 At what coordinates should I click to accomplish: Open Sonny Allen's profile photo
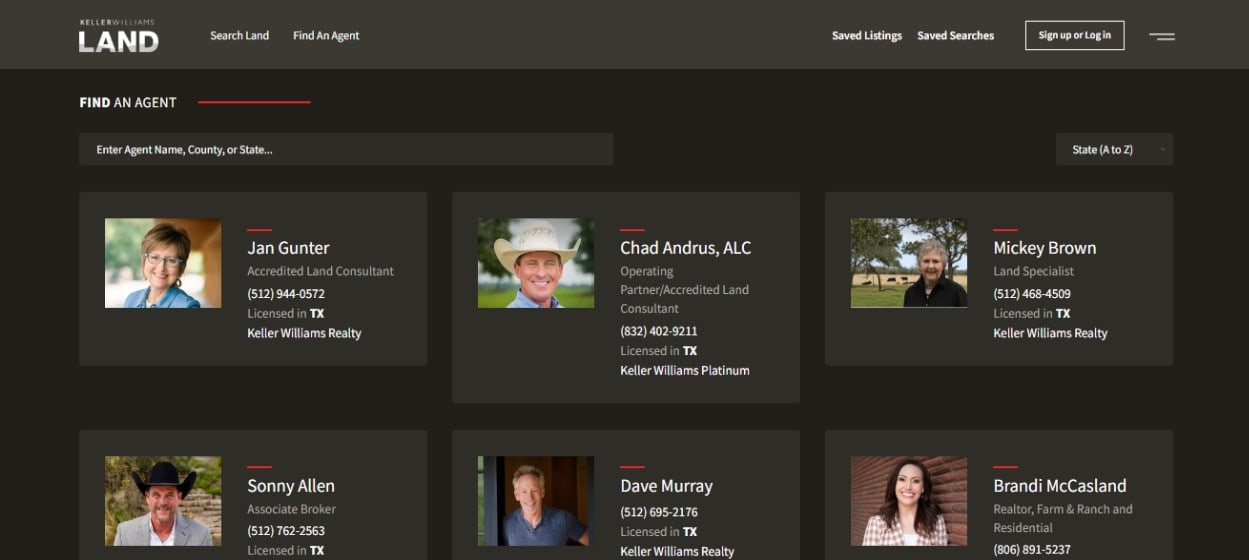(x=163, y=501)
